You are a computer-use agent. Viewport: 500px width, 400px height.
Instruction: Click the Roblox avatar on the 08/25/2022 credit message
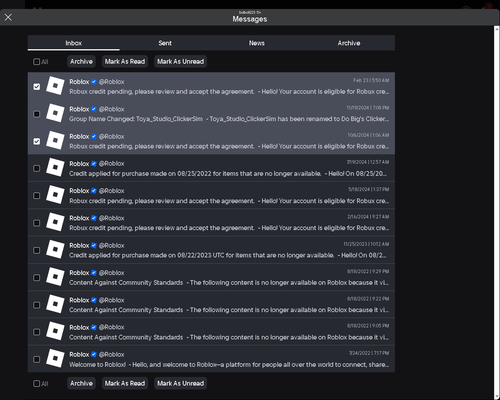[55, 167]
